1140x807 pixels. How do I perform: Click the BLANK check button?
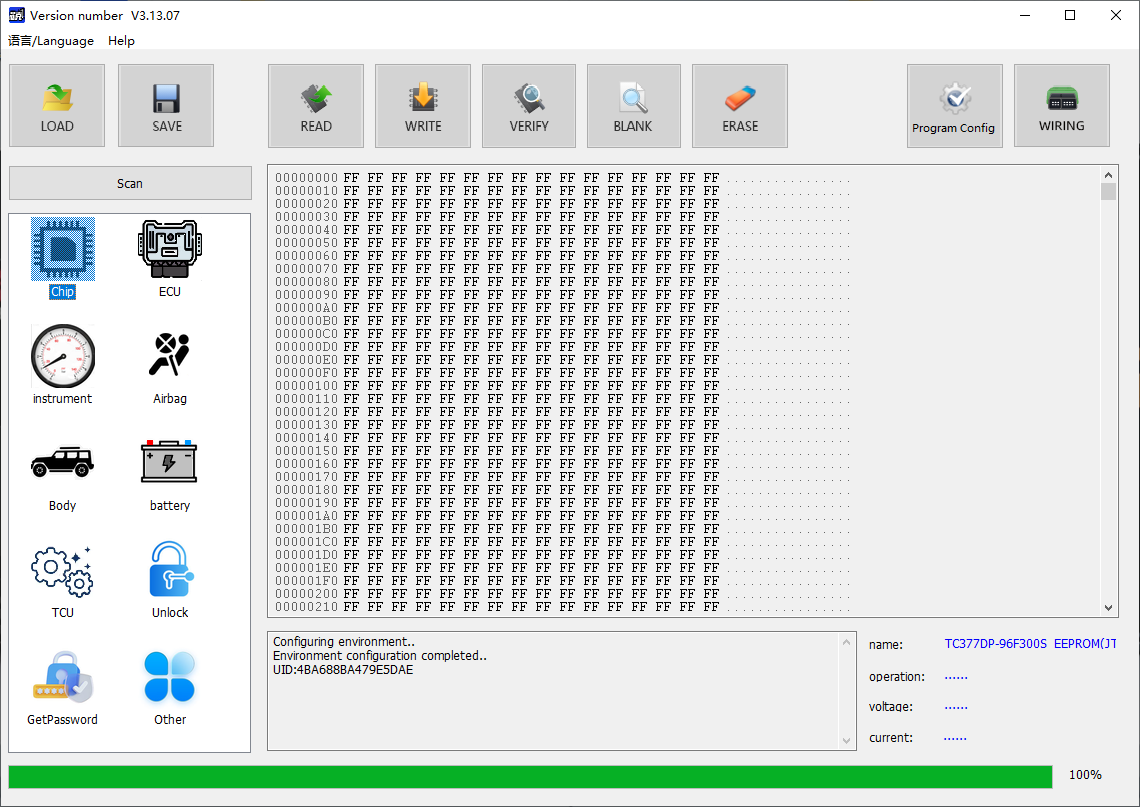tap(633, 105)
